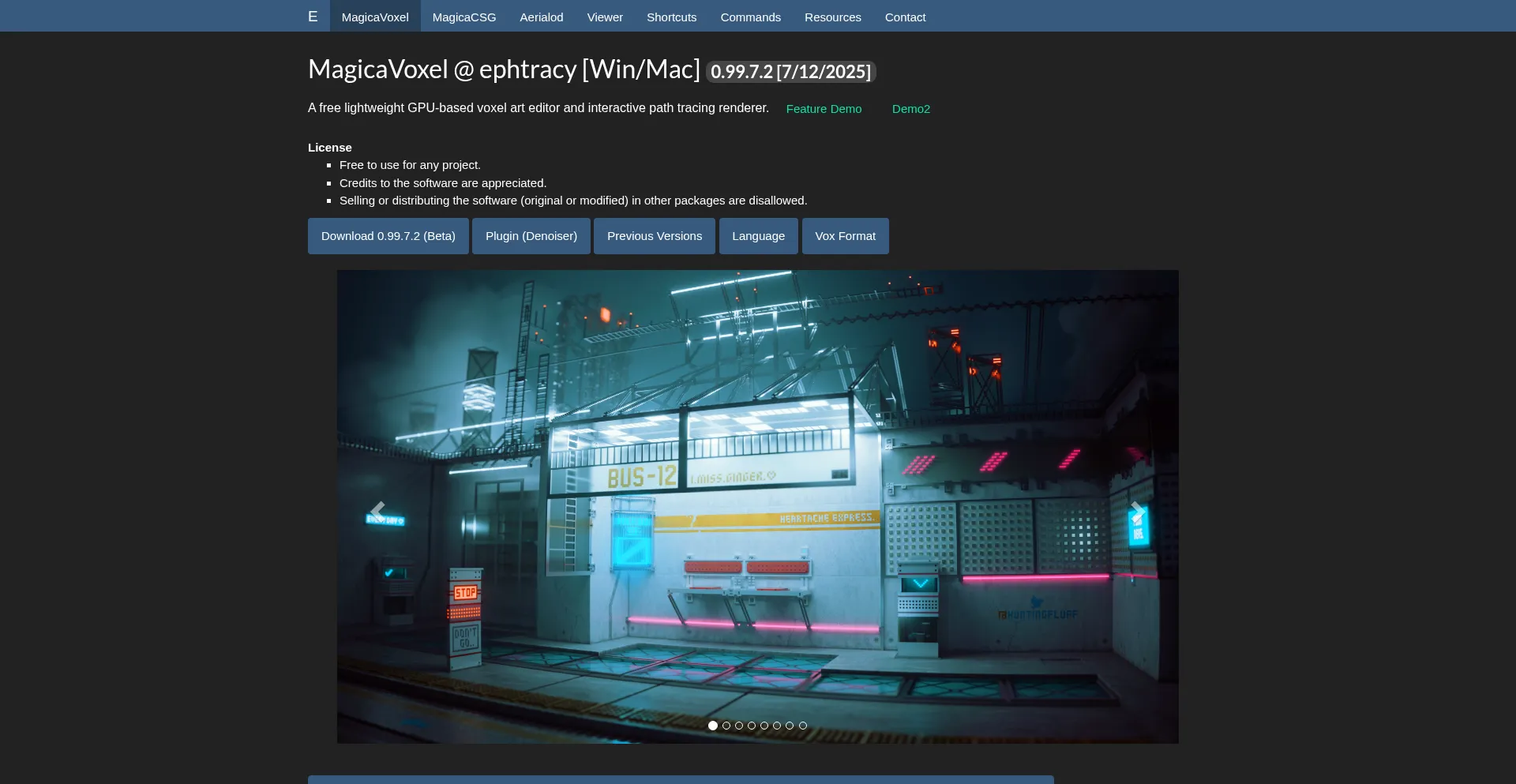
Task: Open the Demo2 link
Action: coord(911,109)
